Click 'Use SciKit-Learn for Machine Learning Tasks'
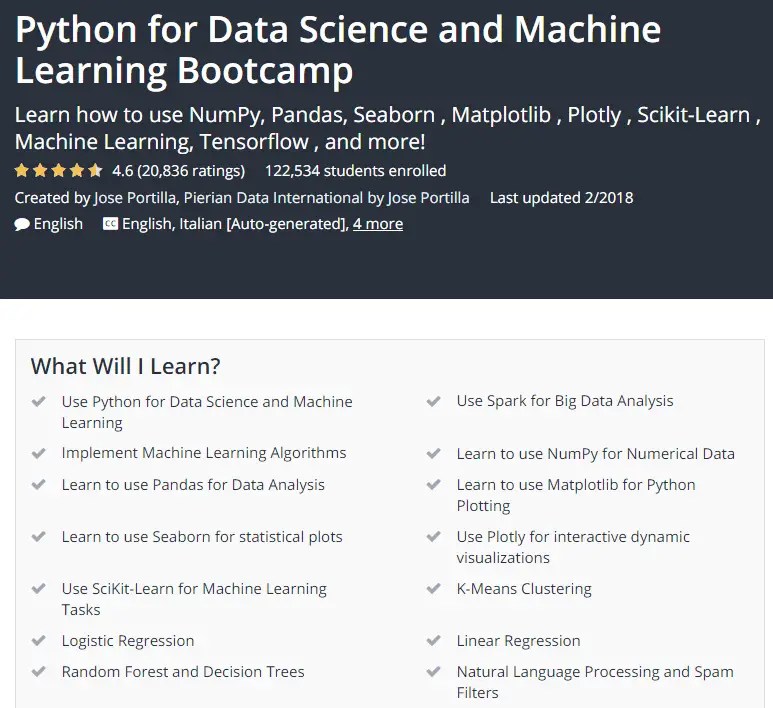This screenshot has height=708, width=773. click(194, 599)
